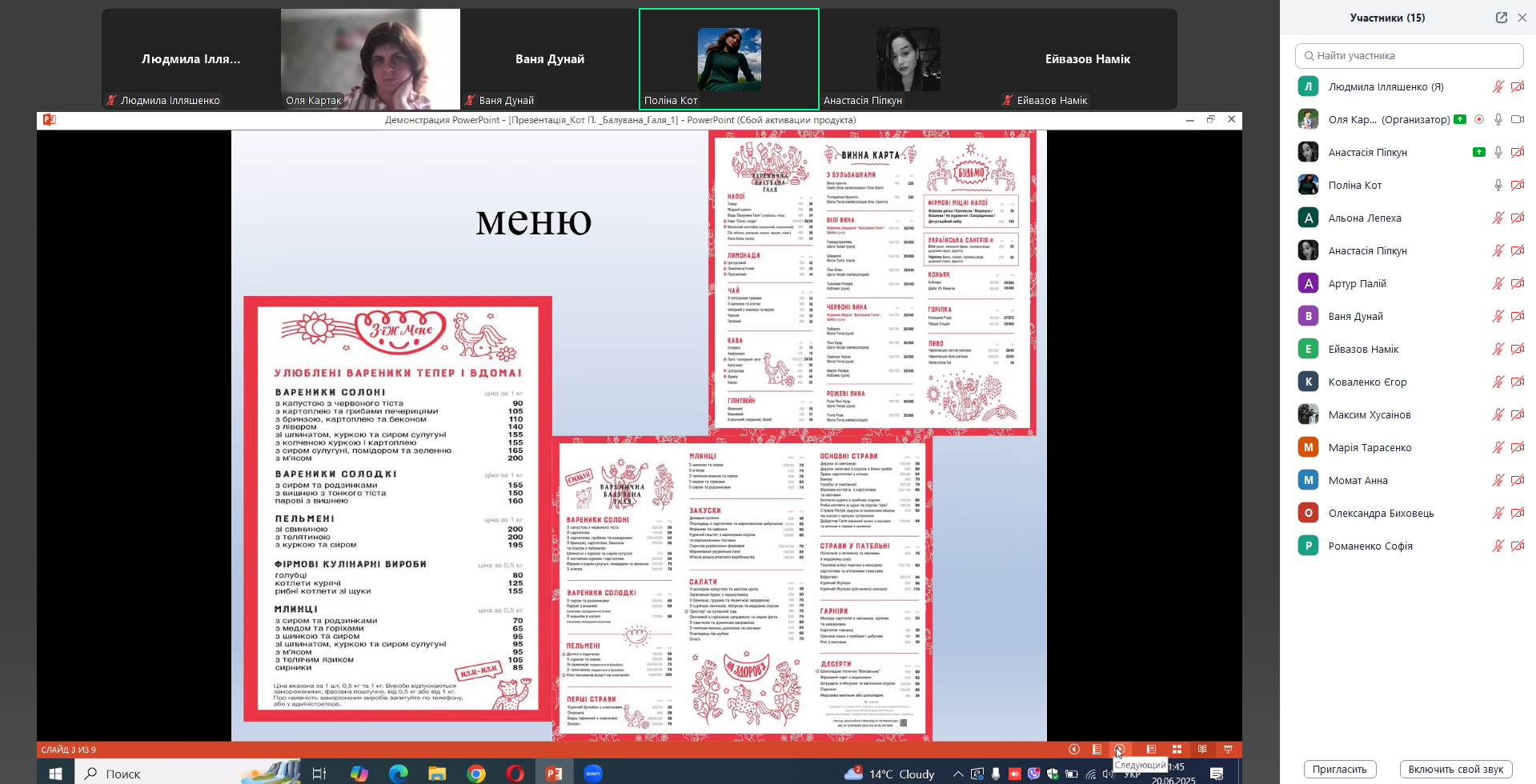Switch to PowerPoint taskbar icon
The height and width of the screenshot is (784, 1536).
(554, 774)
